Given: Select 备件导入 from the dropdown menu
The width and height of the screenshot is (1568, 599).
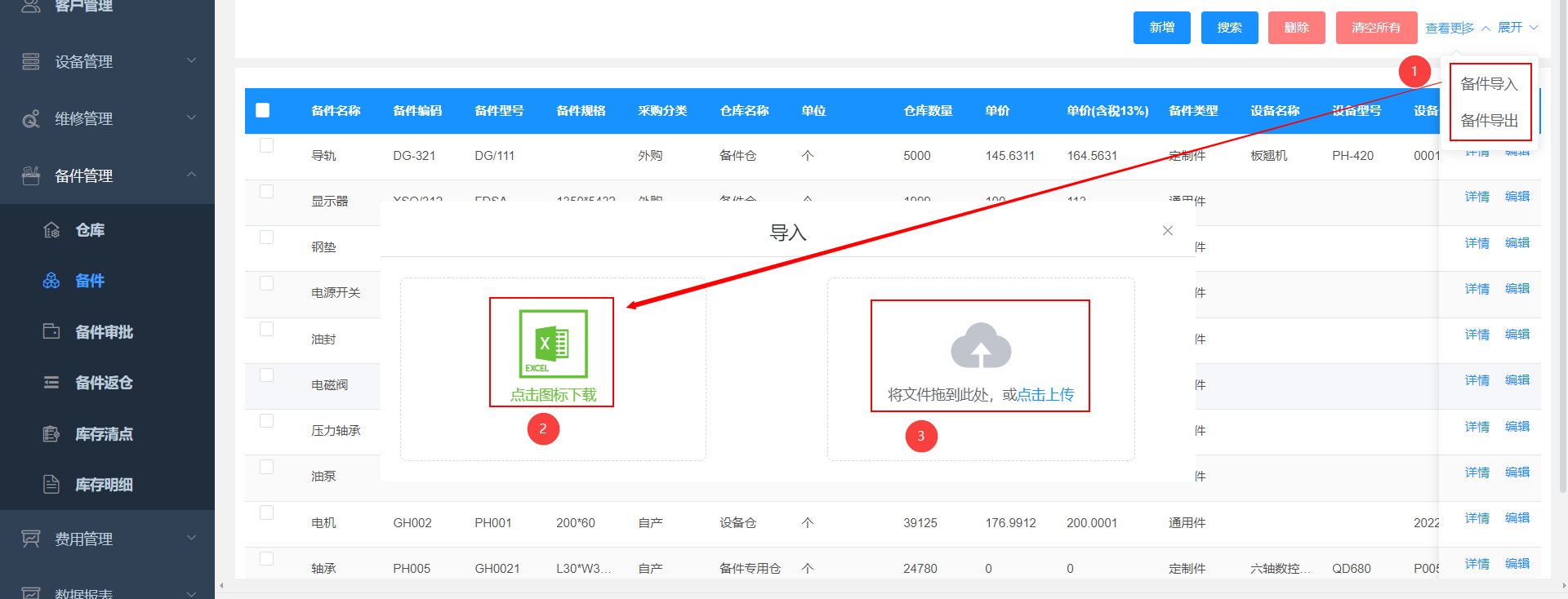Looking at the screenshot, I should (x=1489, y=84).
